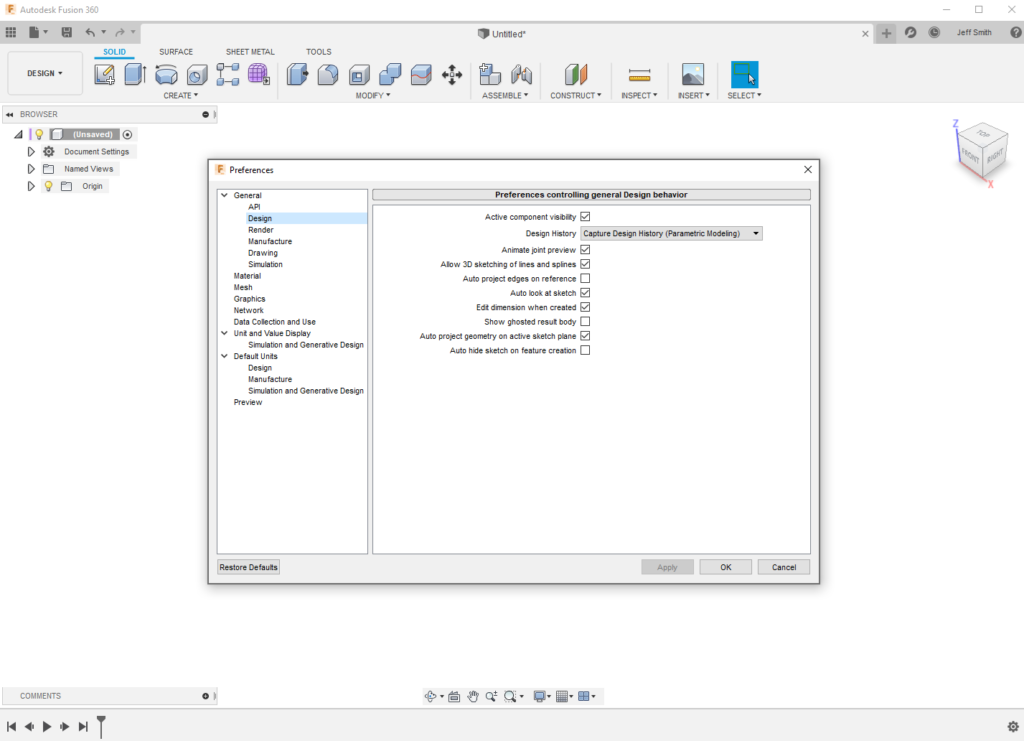Viewport: 1024px width, 741px height.
Task: Click the Extrude tool icon
Action: [x=135, y=74]
